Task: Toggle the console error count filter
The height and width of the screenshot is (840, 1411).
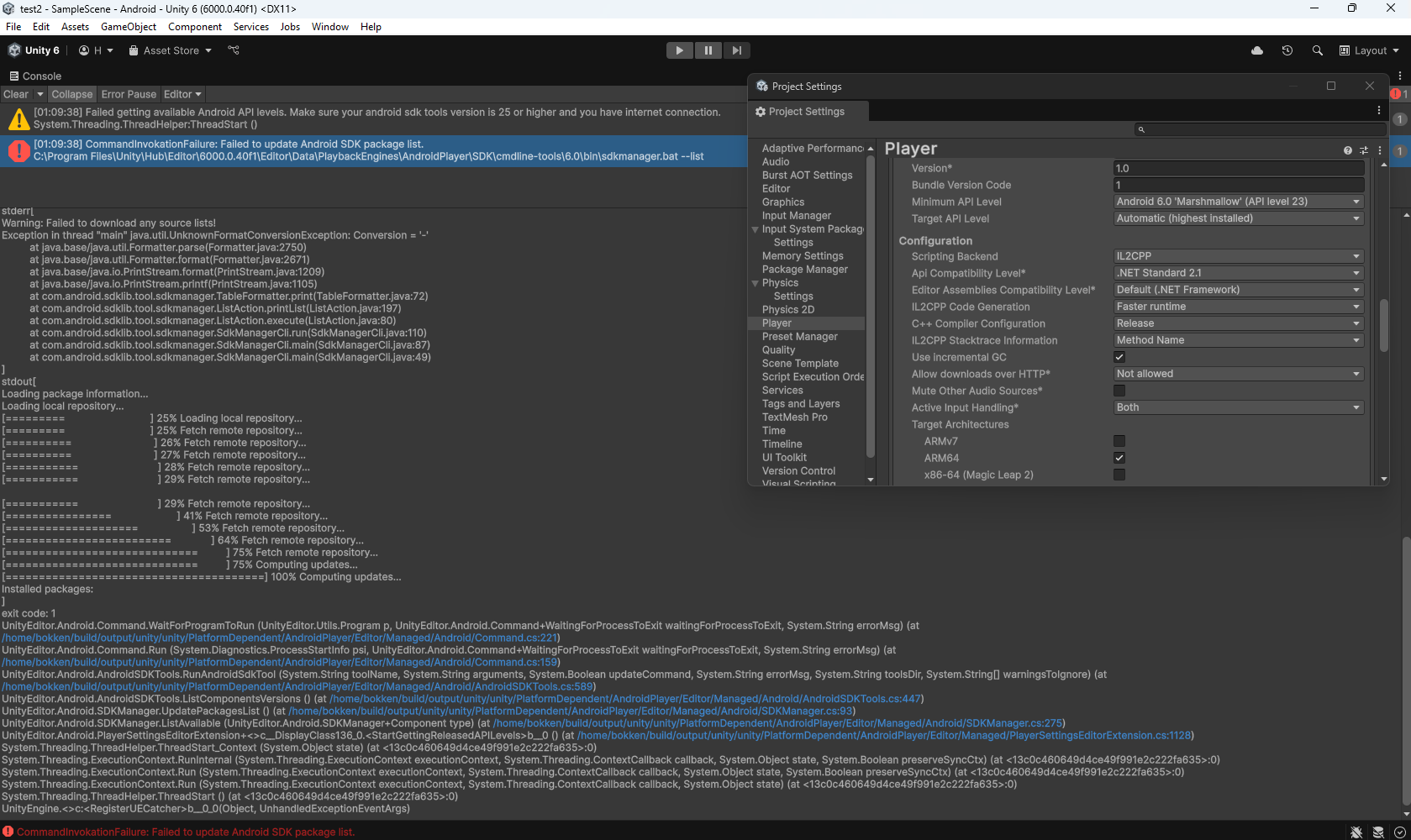Action: (1400, 94)
